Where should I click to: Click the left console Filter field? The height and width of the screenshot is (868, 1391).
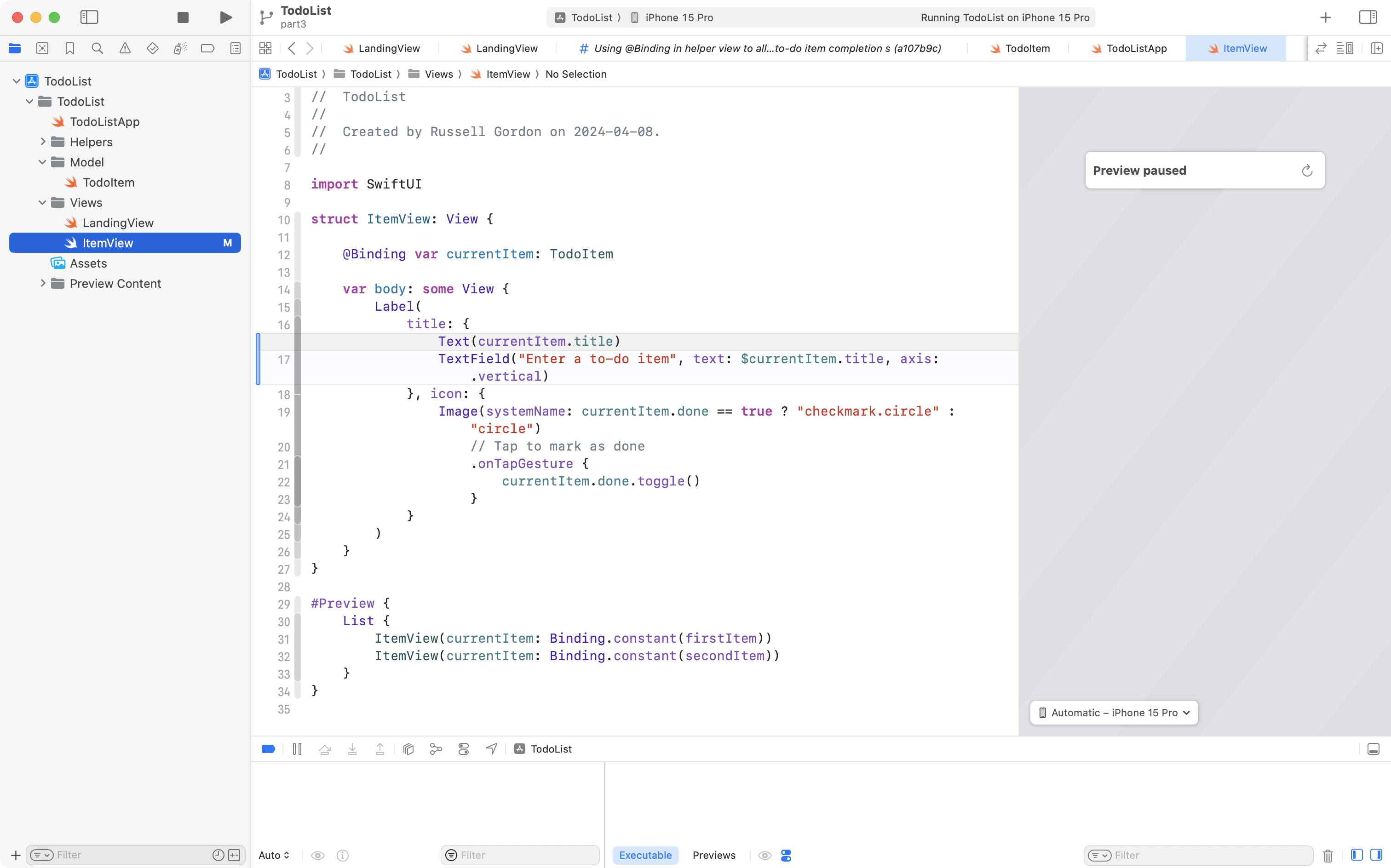pyautogui.click(x=520, y=855)
